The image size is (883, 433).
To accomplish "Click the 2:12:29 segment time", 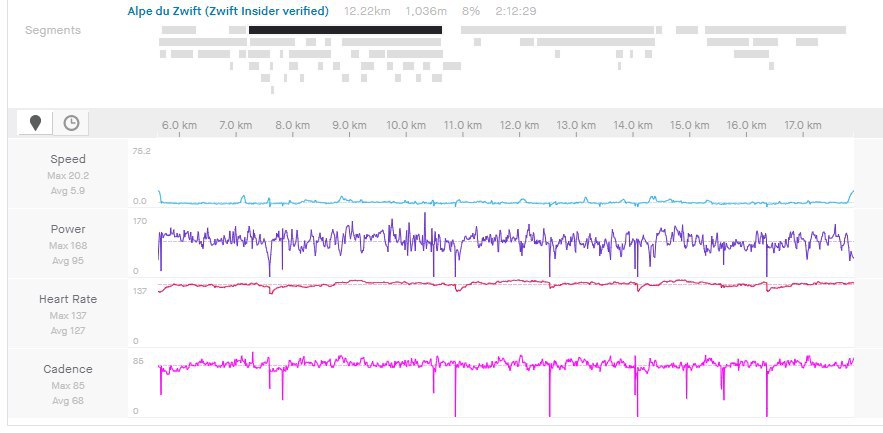I will tap(516, 11).
